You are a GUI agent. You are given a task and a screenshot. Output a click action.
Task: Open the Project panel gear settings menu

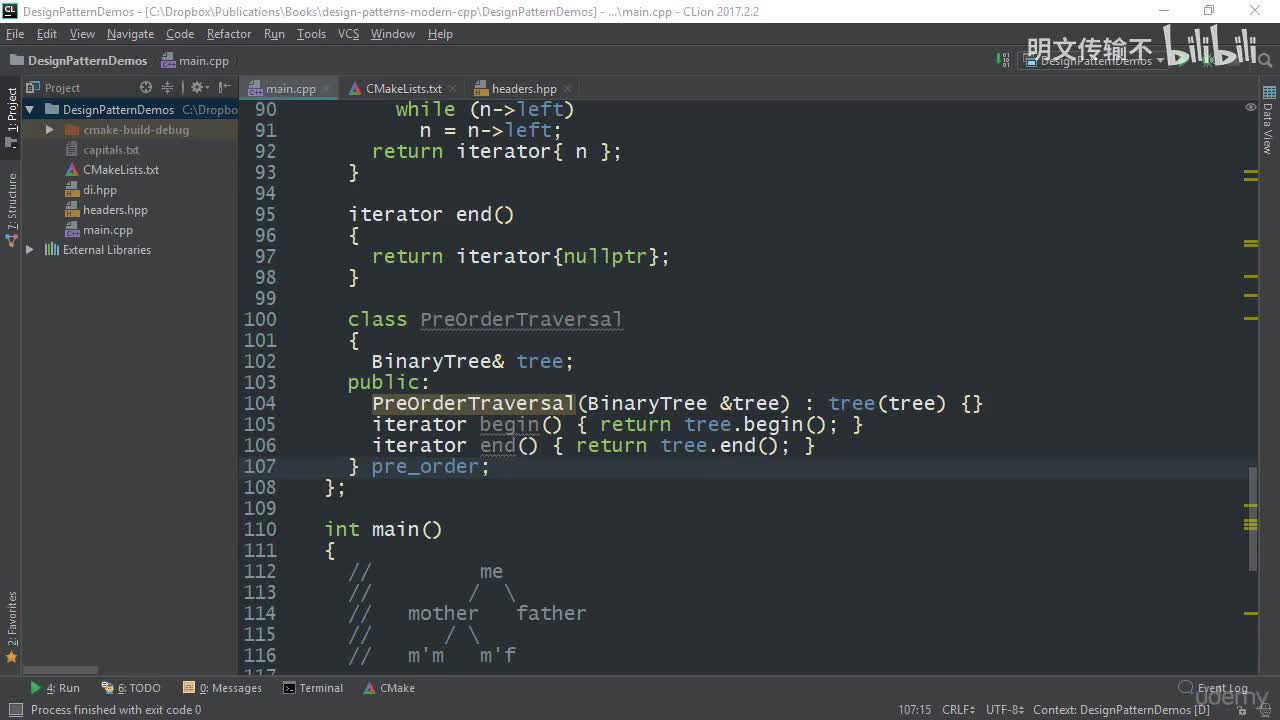point(198,88)
